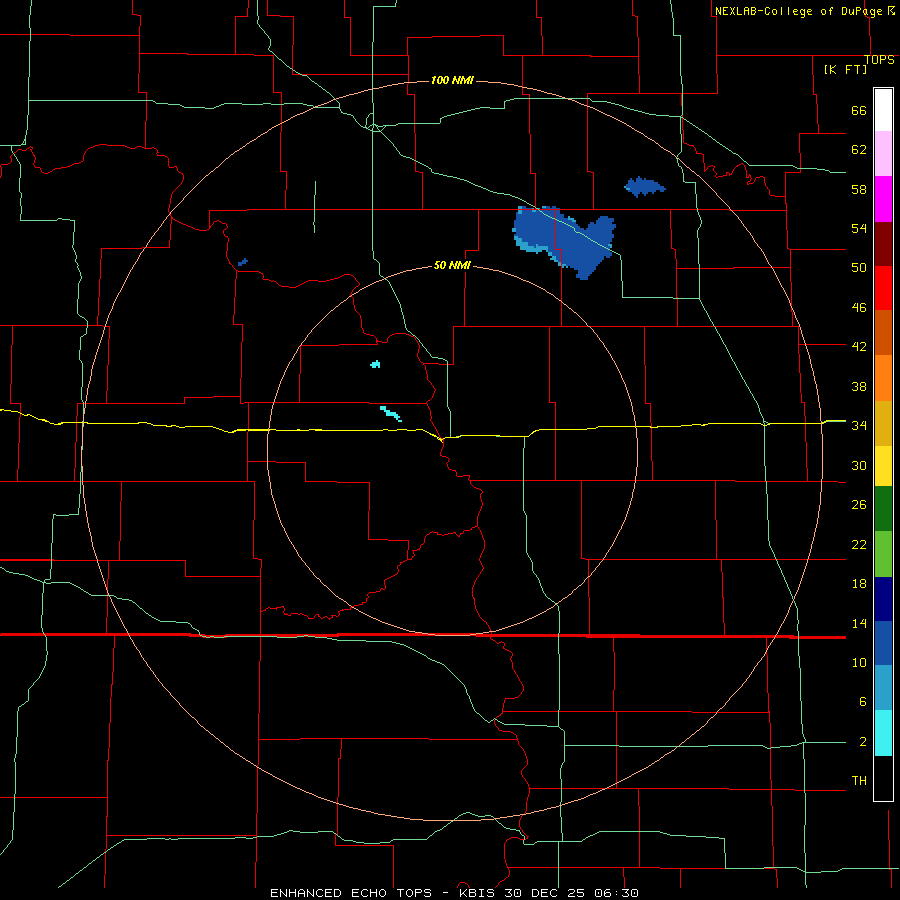This screenshot has width=900, height=900.
Task: Click the "46" legend value
Action: [x=859, y=308]
